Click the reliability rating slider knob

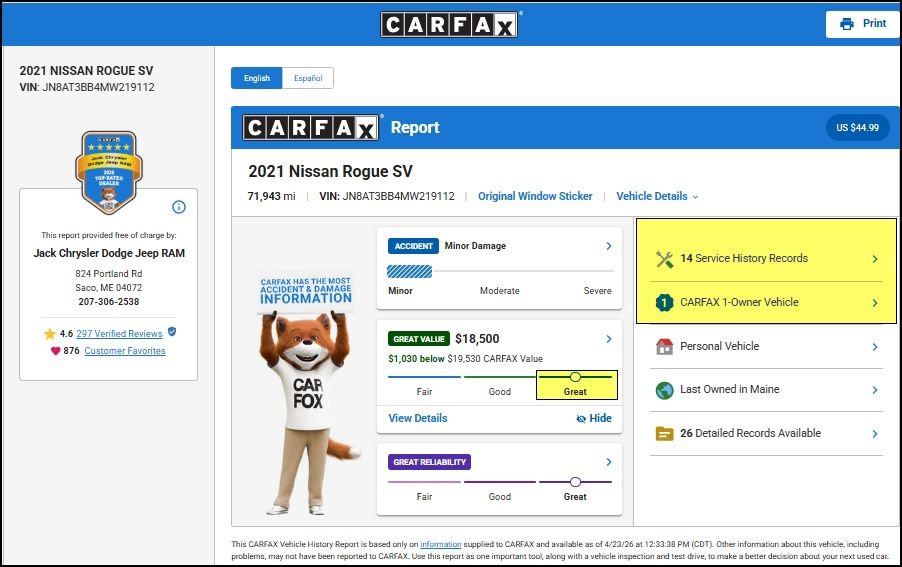coord(575,482)
